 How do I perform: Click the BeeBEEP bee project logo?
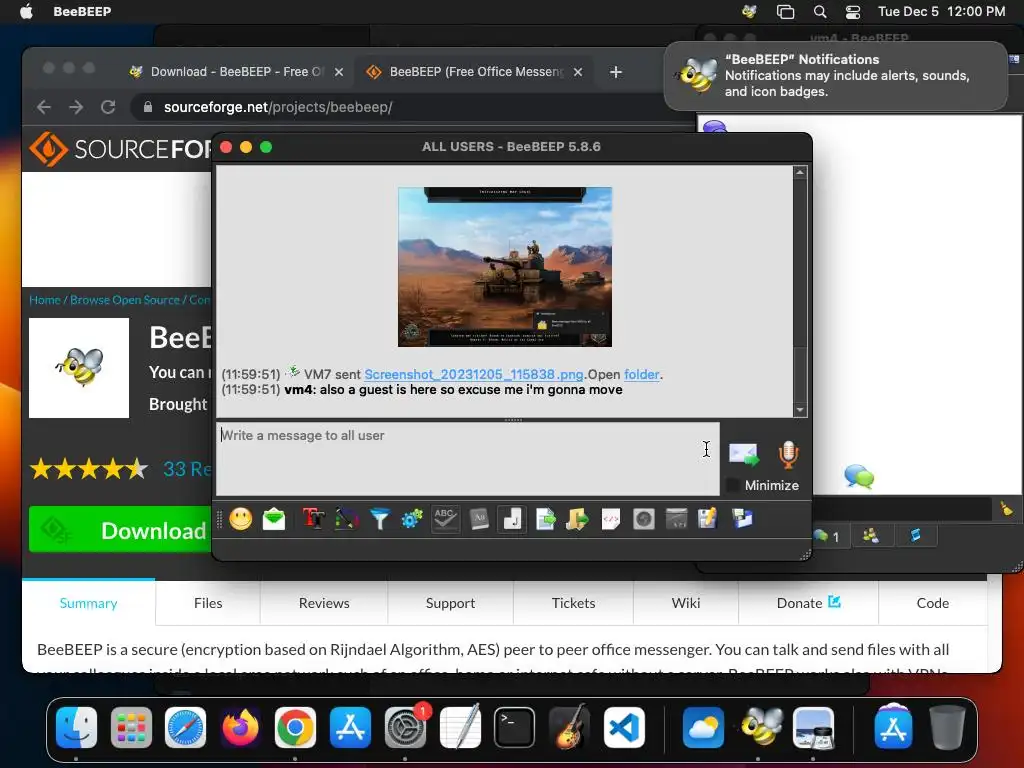pos(79,368)
